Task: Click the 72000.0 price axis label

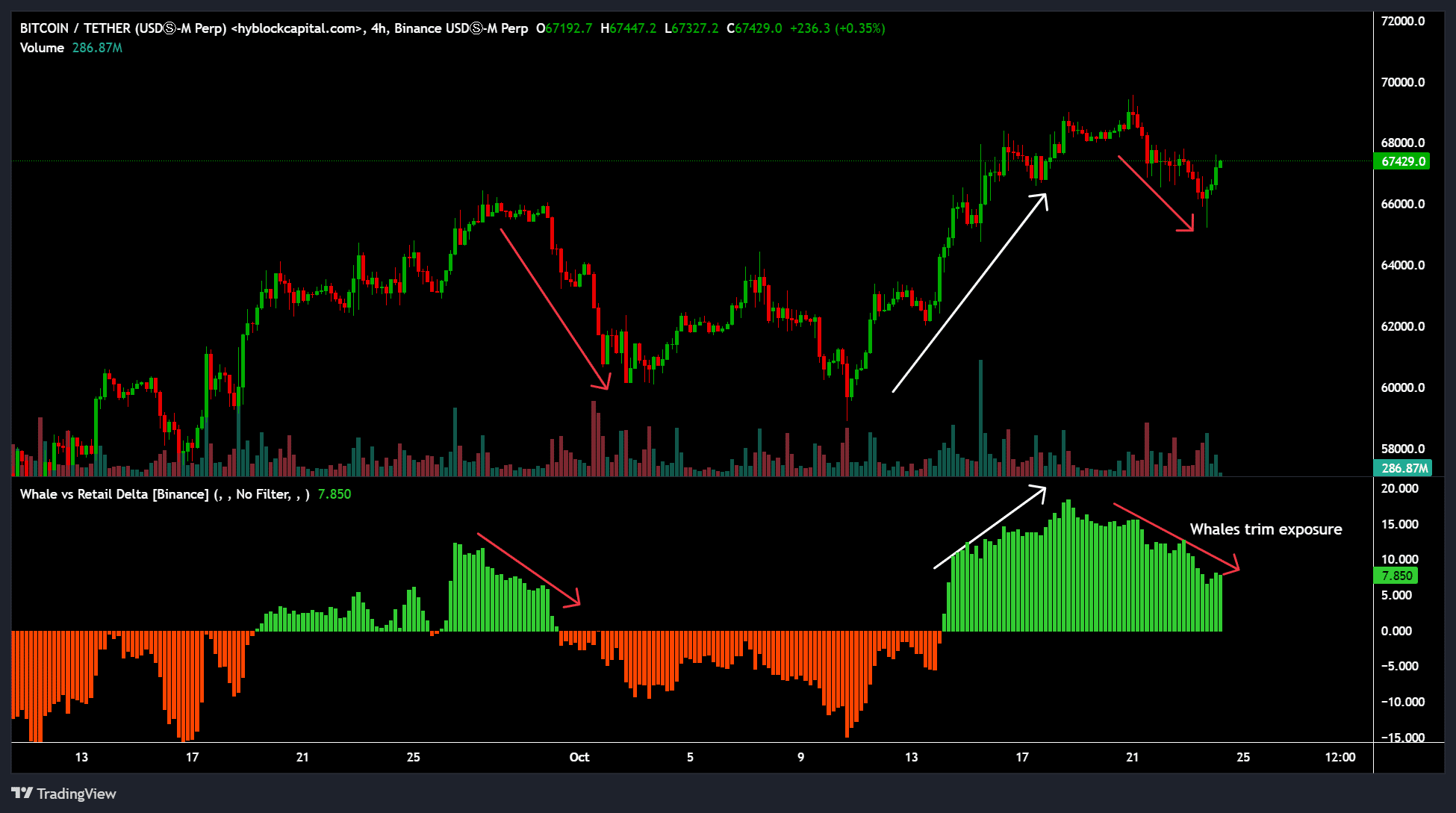Action: pos(1403,21)
